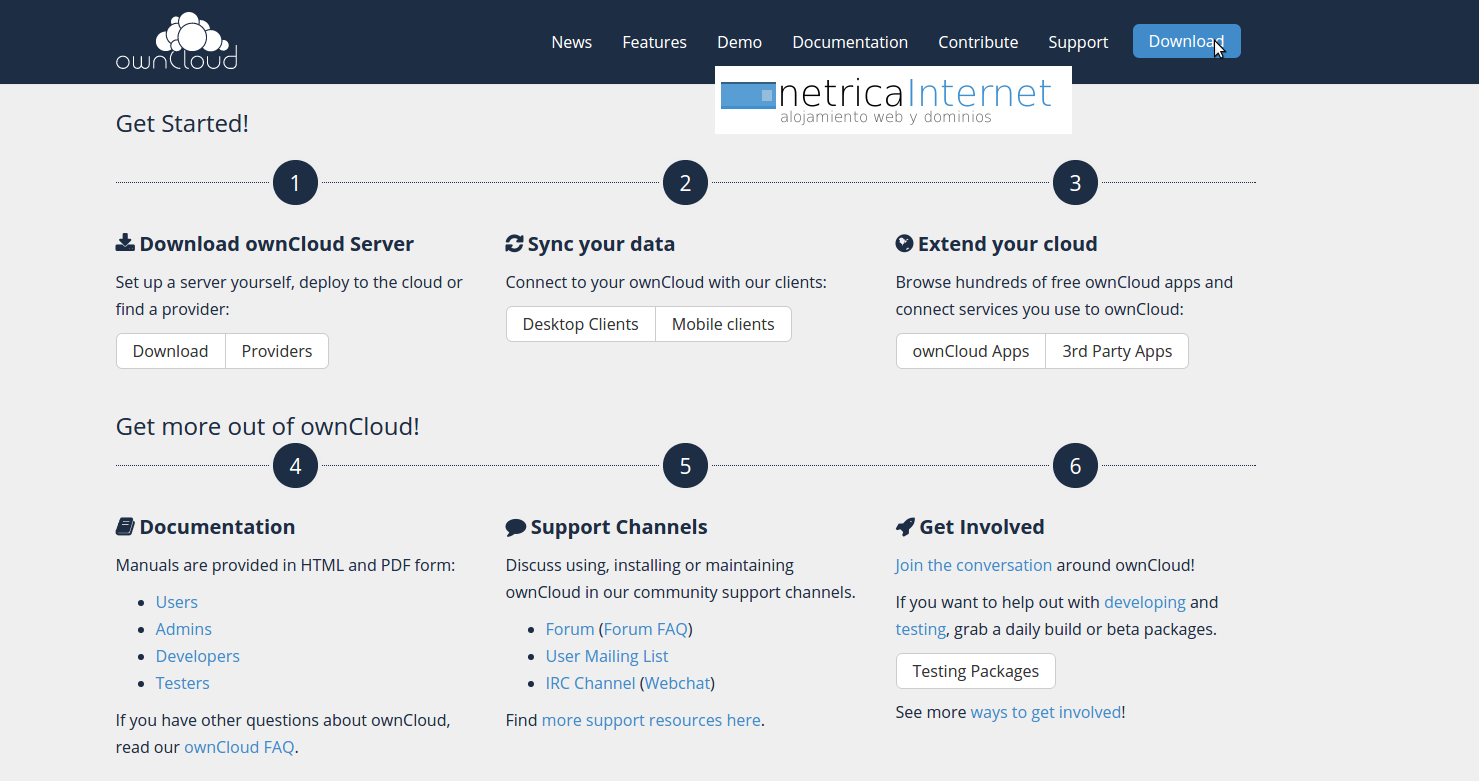The height and width of the screenshot is (781, 1479).
Task: Open the User Mailing List link
Action: click(607, 656)
